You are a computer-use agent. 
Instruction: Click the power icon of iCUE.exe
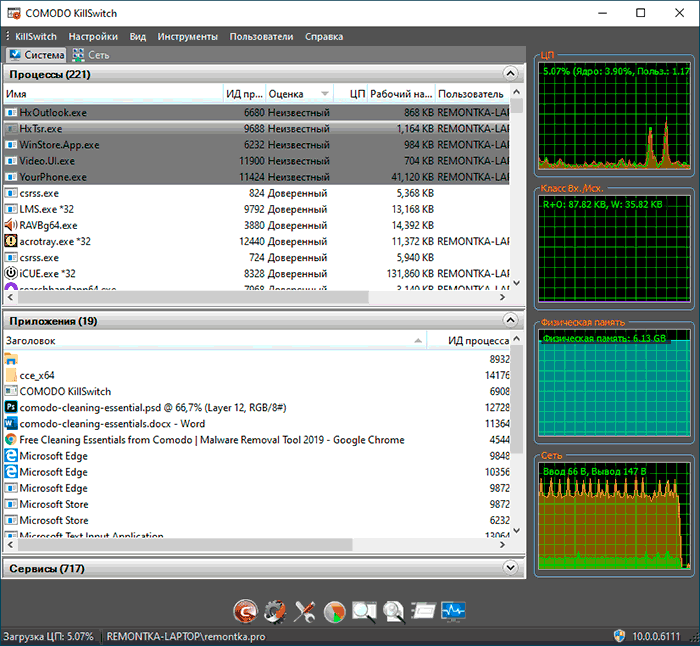[11, 273]
